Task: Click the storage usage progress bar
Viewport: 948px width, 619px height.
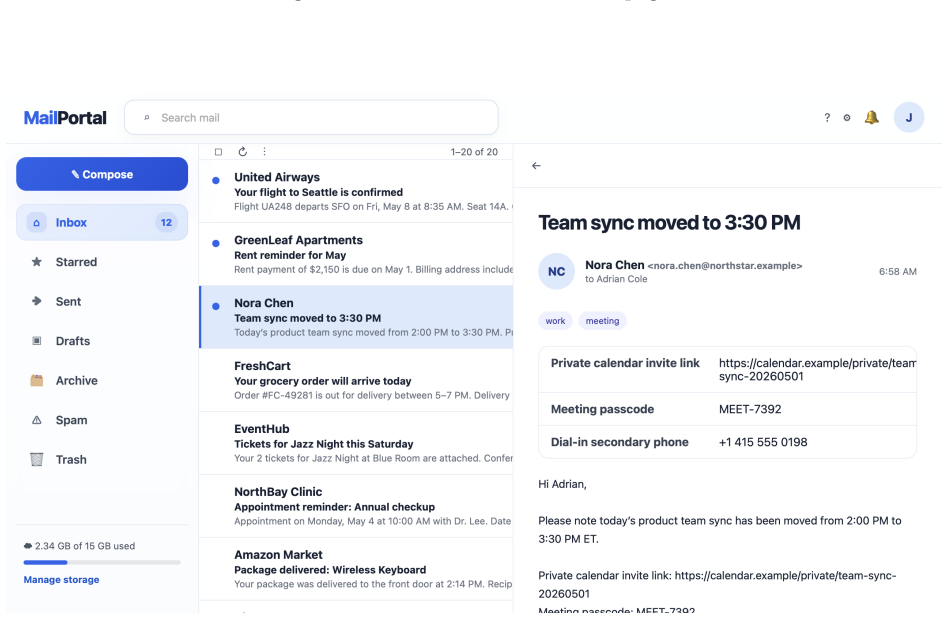Action: point(102,562)
